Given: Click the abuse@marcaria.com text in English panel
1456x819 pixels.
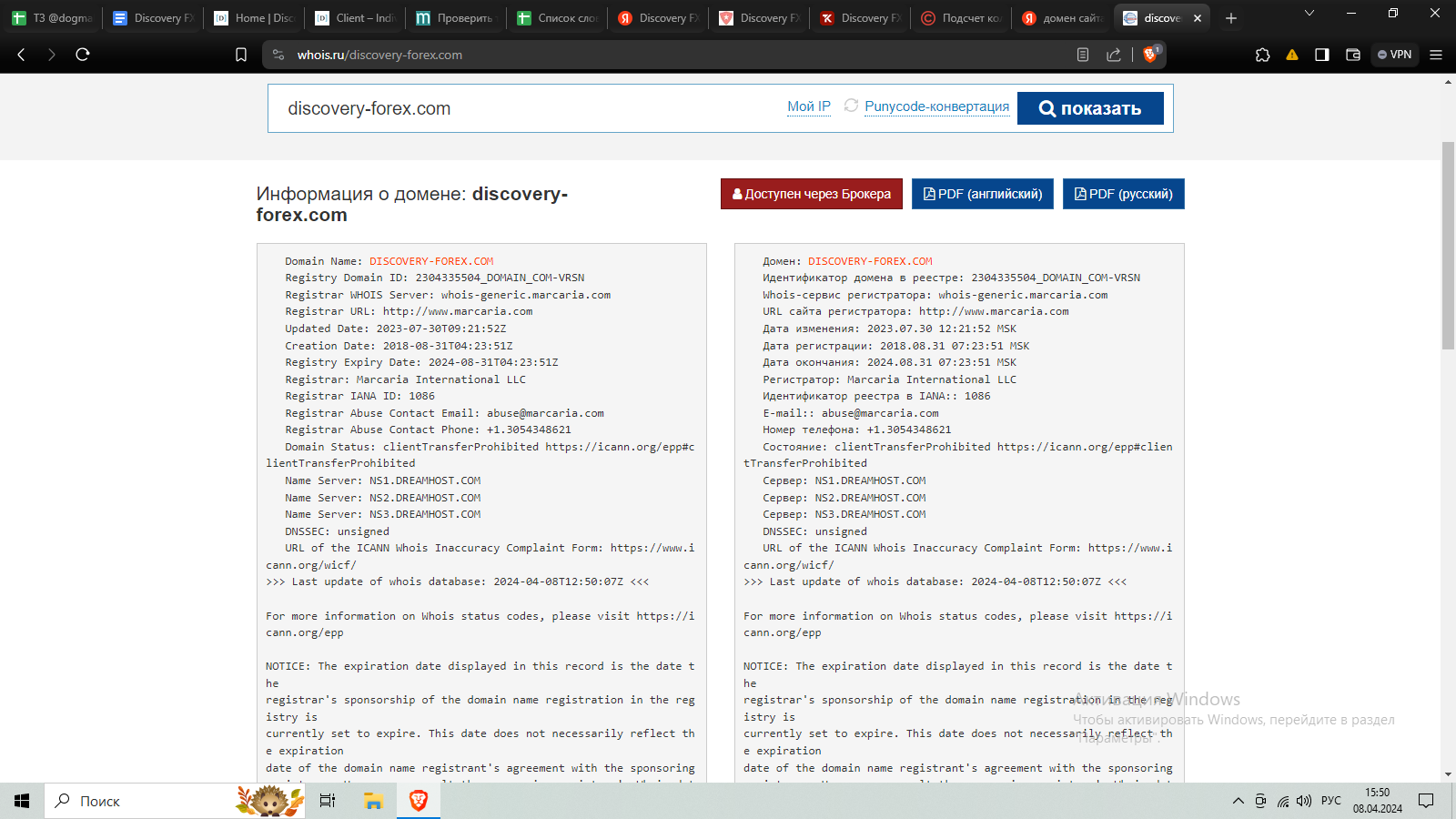Looking at the screenshot, I should (x=545, y=413).
